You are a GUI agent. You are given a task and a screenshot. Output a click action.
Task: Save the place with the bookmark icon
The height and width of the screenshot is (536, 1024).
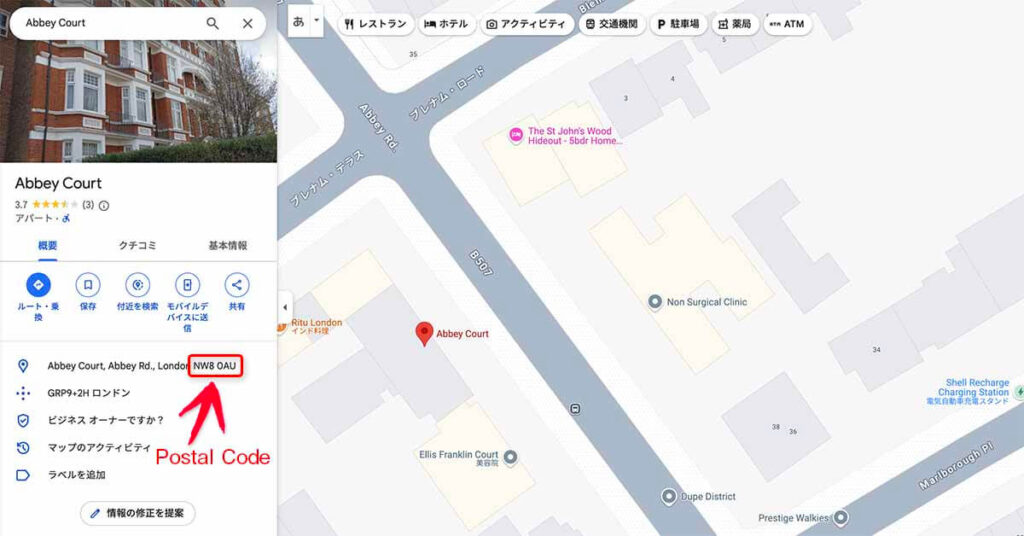point(88,285)
